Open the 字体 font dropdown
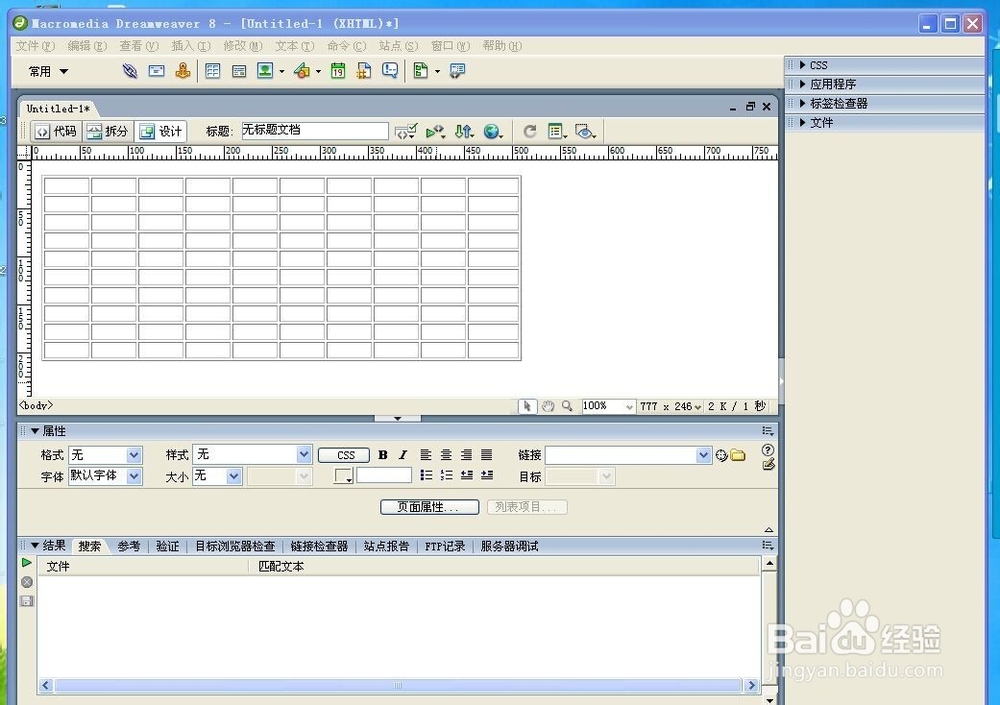The height and width of the screenshot is (705, 1000). (x=133, y=476)
